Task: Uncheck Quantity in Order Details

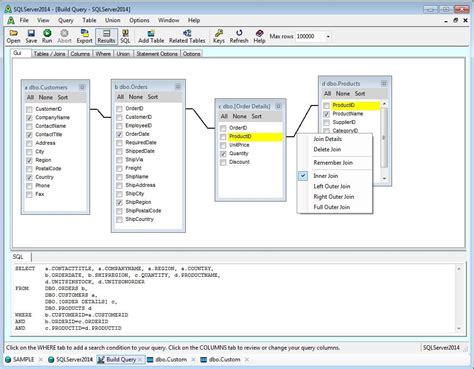Action: pos(223,154)
